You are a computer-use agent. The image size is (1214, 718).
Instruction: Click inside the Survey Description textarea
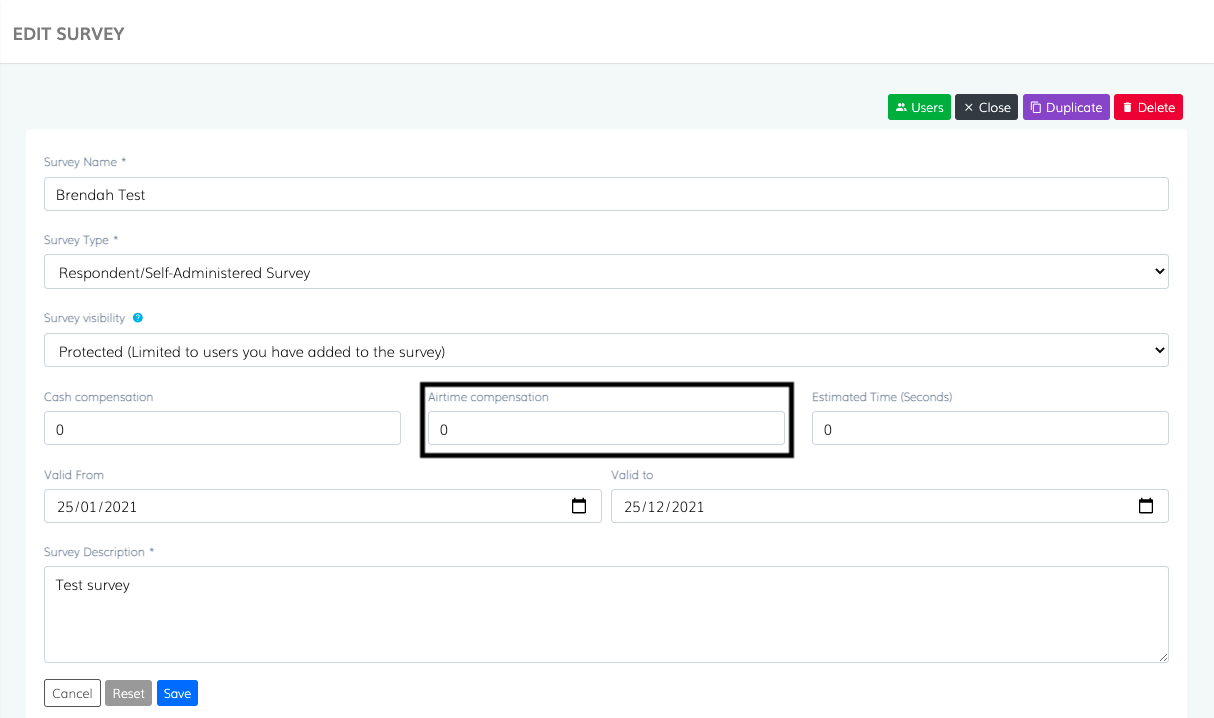(606, 614)
